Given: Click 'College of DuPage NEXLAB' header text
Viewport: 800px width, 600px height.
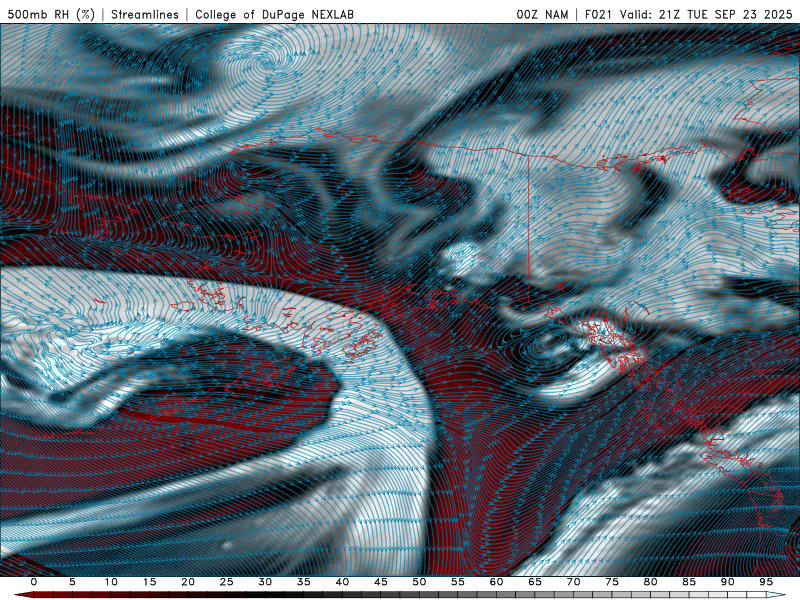Looking at the screenshot, I should [274, 15].
